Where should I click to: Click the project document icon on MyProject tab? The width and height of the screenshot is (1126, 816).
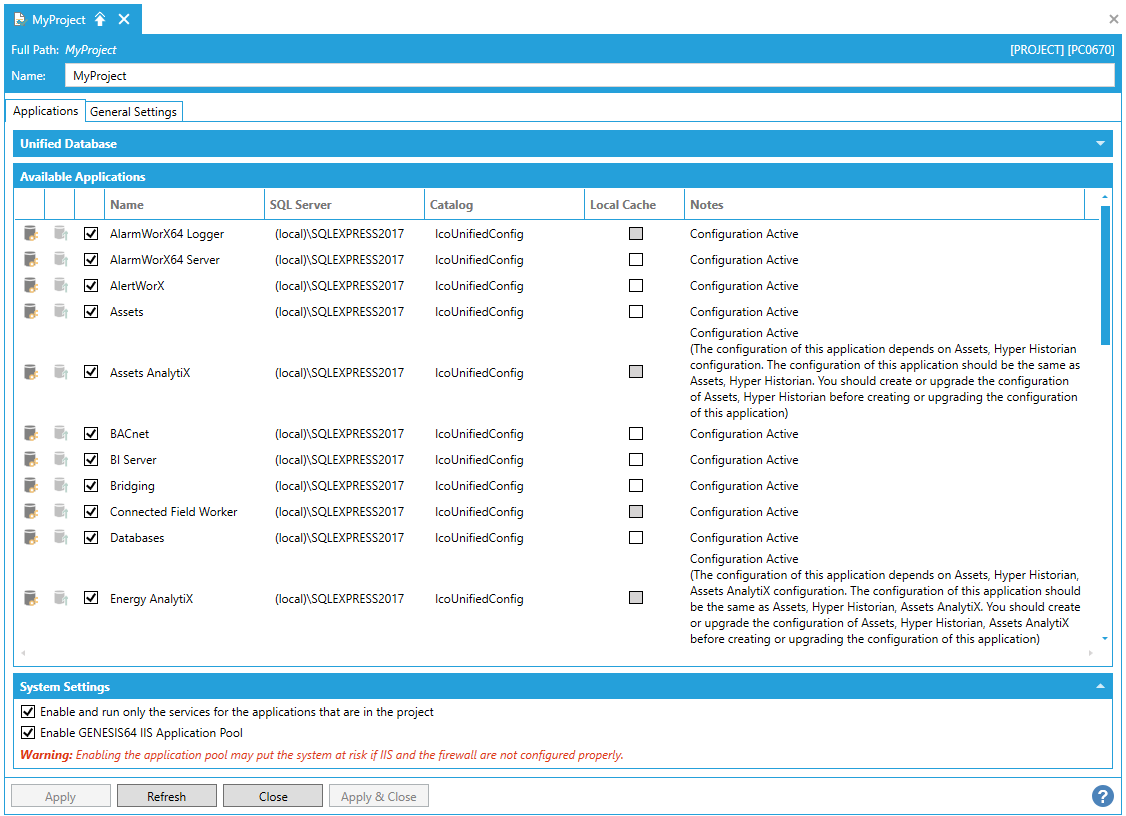20,19
